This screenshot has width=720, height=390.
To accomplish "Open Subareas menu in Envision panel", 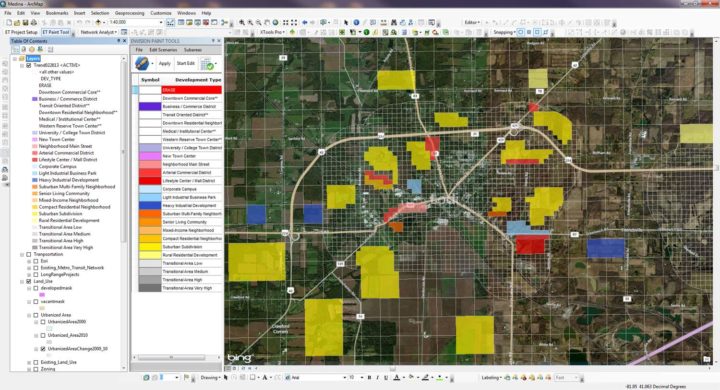I will (x=193, y=50).
